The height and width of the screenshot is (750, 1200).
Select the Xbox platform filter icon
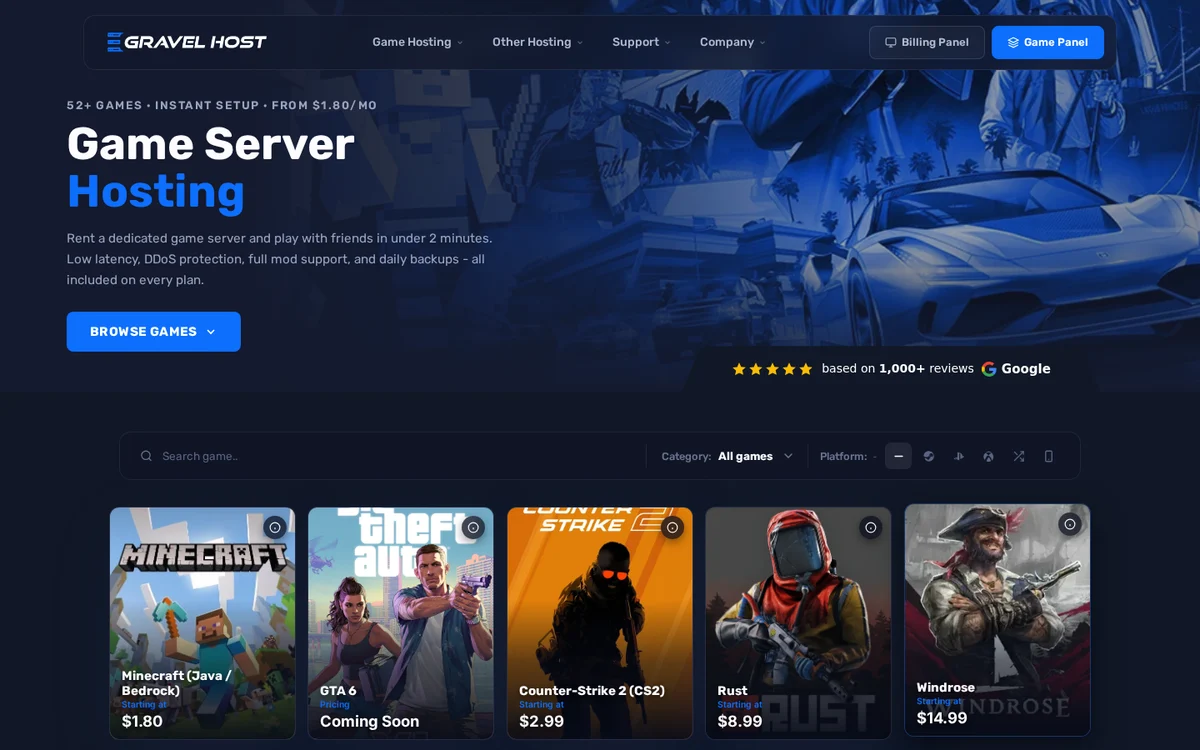[988, 456]
